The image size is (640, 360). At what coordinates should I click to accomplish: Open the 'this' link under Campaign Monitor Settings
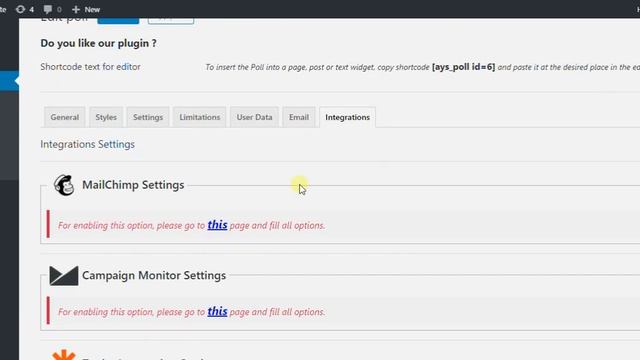pyautogui.click(x=217, y=311)
